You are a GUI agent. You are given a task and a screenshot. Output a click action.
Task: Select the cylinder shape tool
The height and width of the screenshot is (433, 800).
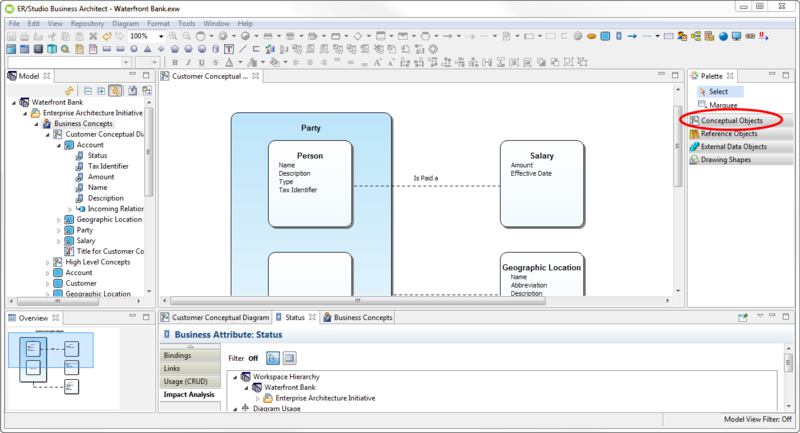(215, 49)
